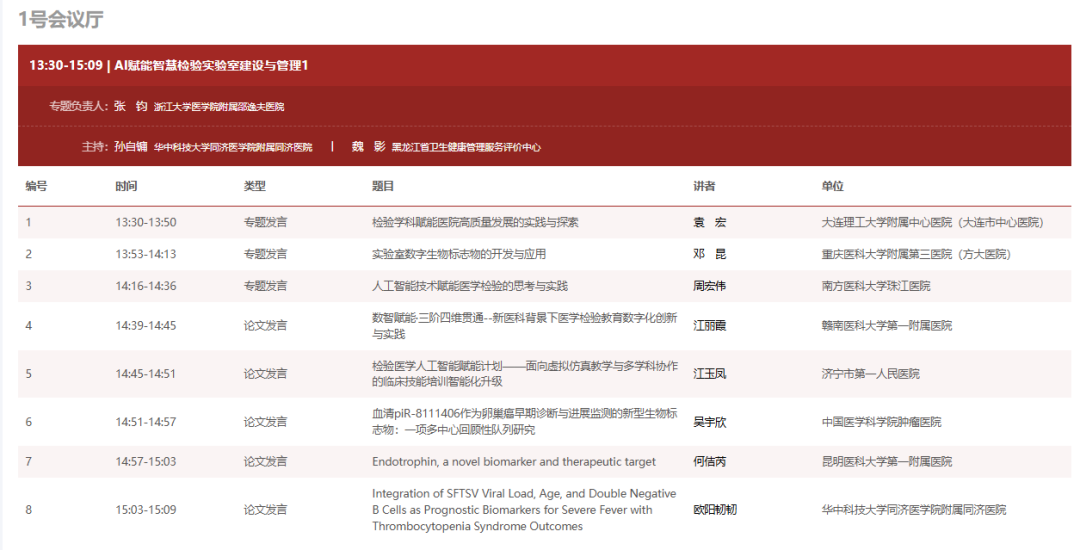
Task: Select title '检验学科赋能医院高质量发展的实践与探索'
Action: [475, 222]
